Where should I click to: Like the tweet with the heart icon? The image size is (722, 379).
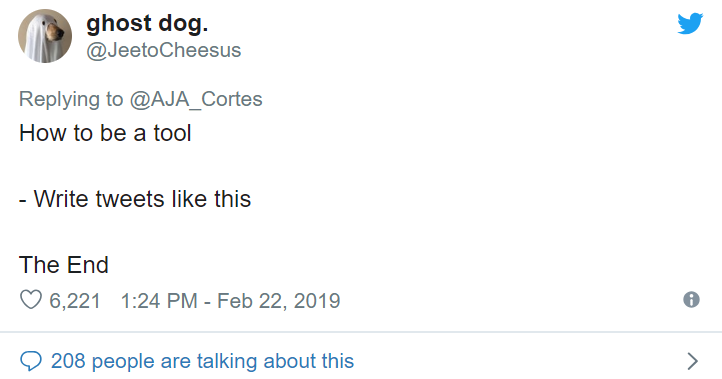point(31,300)
